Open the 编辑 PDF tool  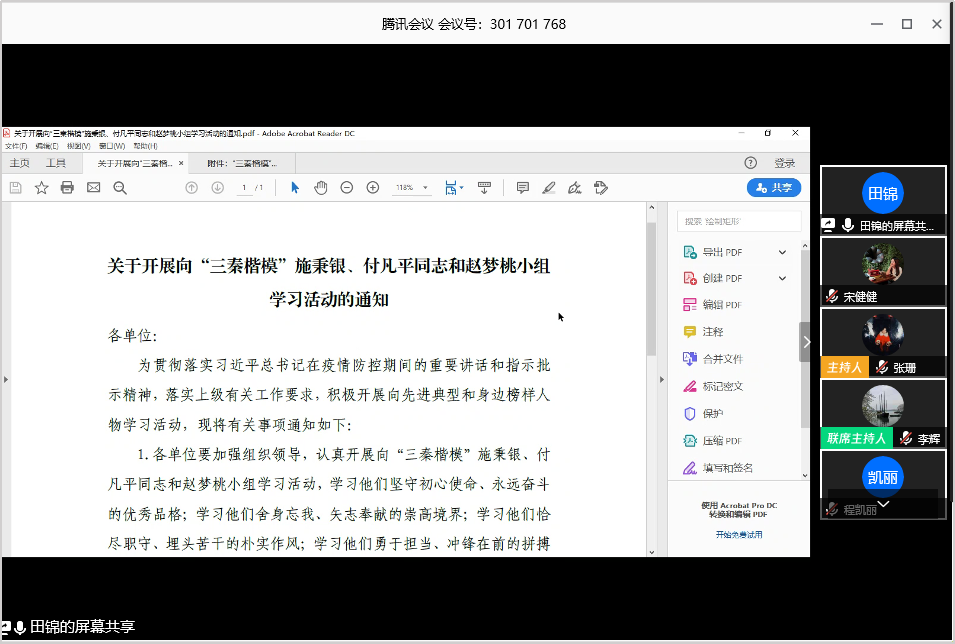click(722, 305)
